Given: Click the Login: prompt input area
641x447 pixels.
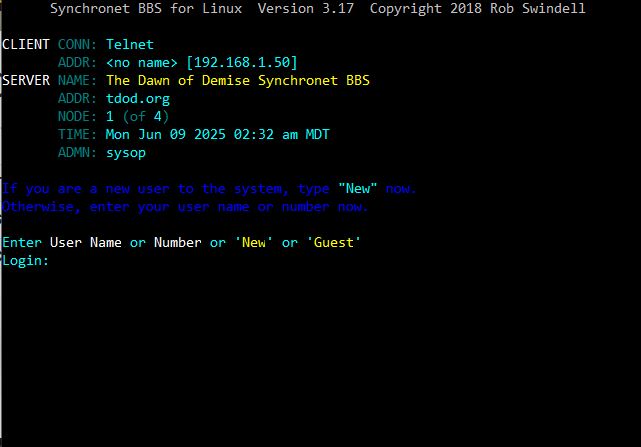Looking at the screenshot, I should point(25,261).
